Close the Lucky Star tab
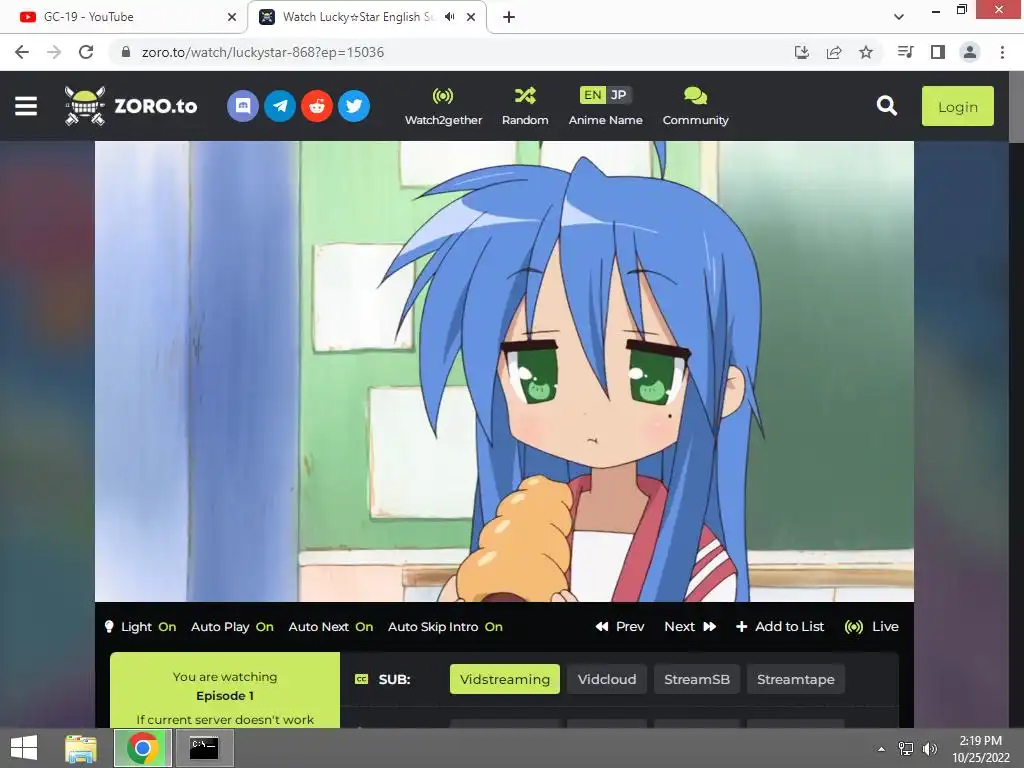 tap(471, 17)
